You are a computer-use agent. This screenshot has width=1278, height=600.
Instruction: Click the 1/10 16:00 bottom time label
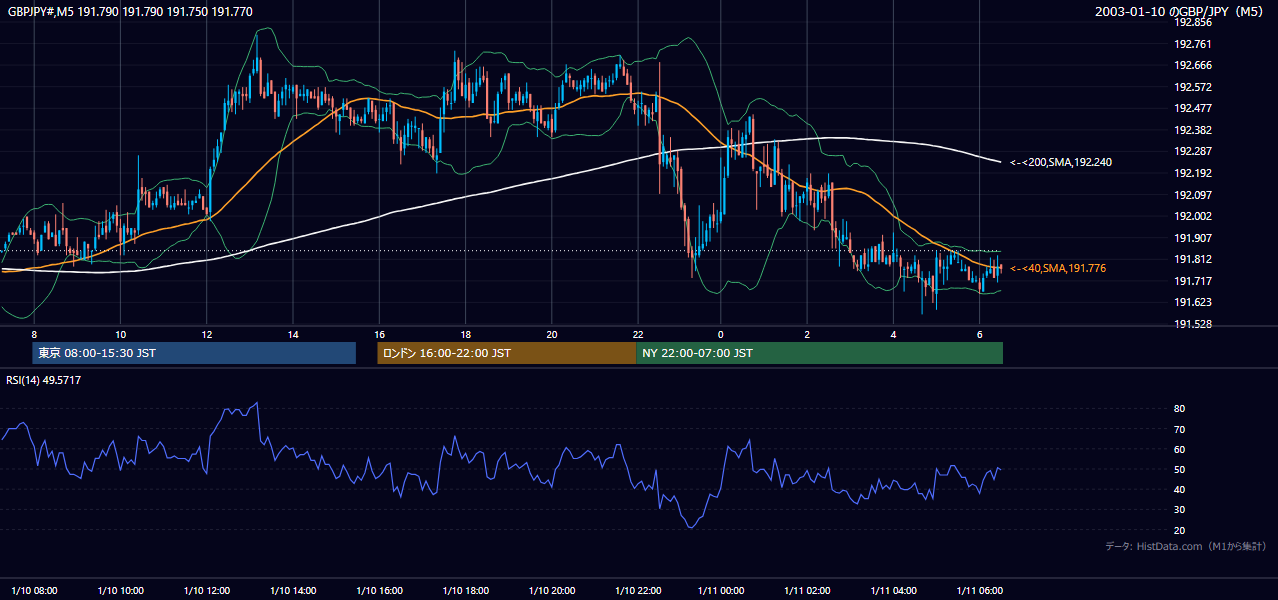pos(379,590)
